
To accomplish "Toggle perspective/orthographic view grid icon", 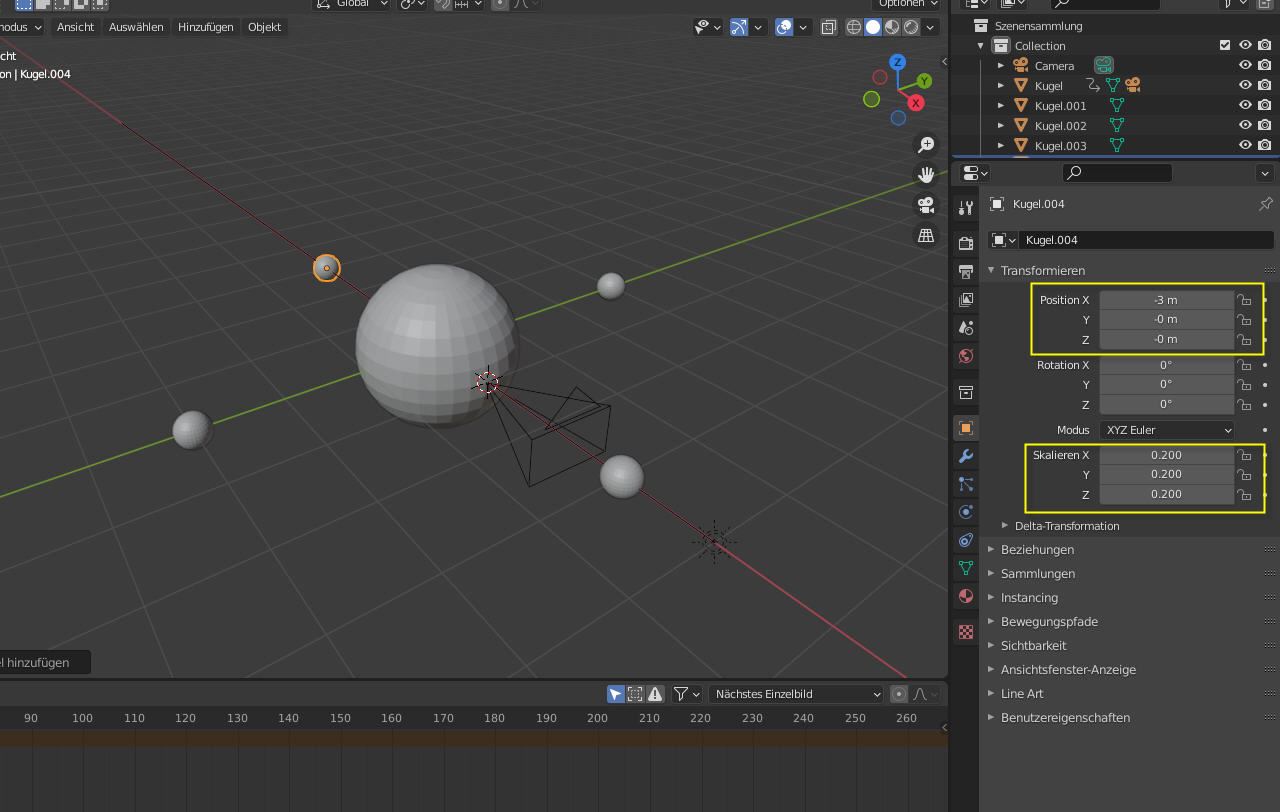I will [926, 236].
